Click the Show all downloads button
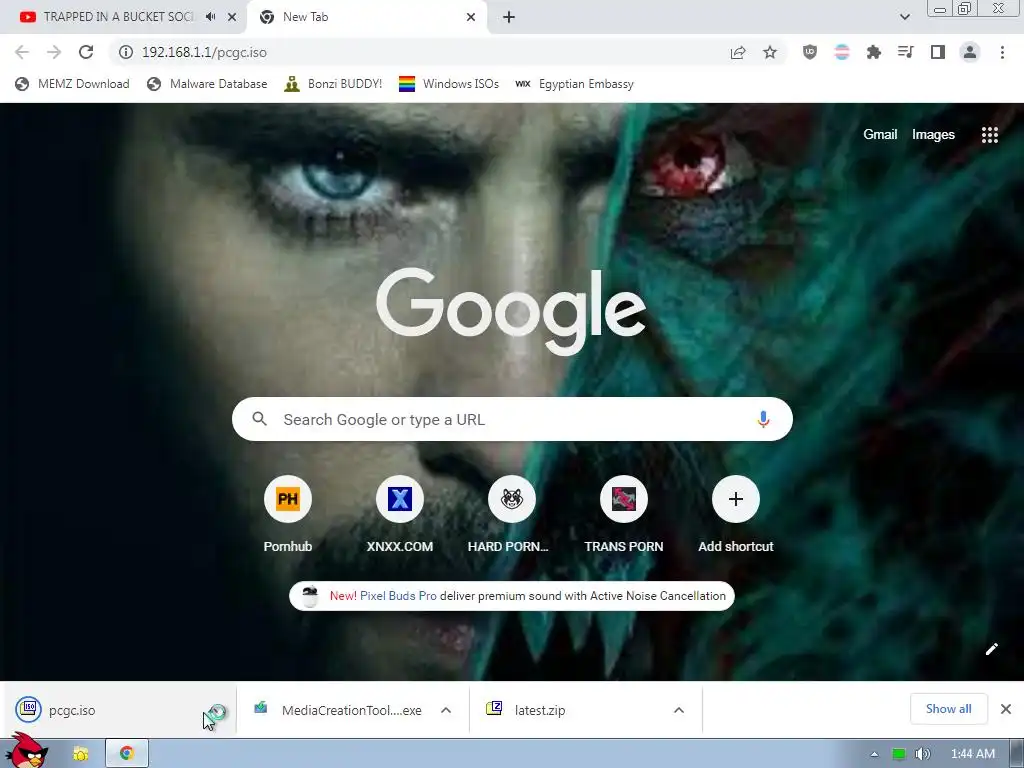 point(948,709)
